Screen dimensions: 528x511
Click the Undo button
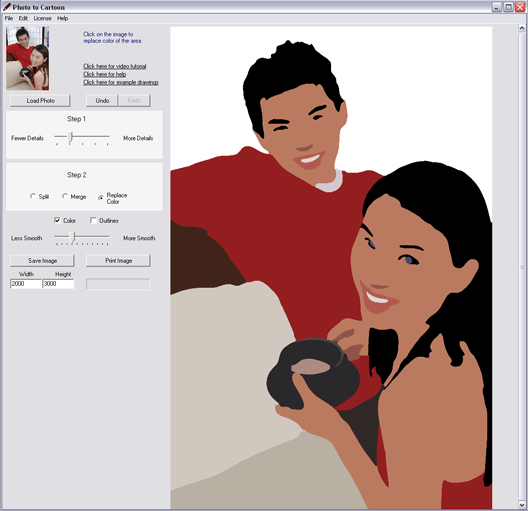[x=102, y=101]
